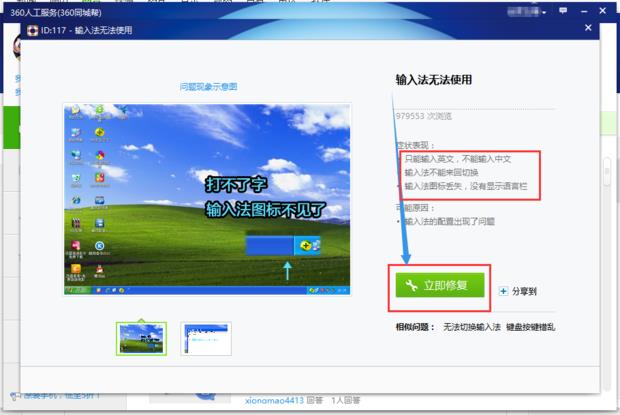Screen dimensions: 620x415
Task: Open similar issue 键盘按键错乱
Action: (x=531, y=327)
